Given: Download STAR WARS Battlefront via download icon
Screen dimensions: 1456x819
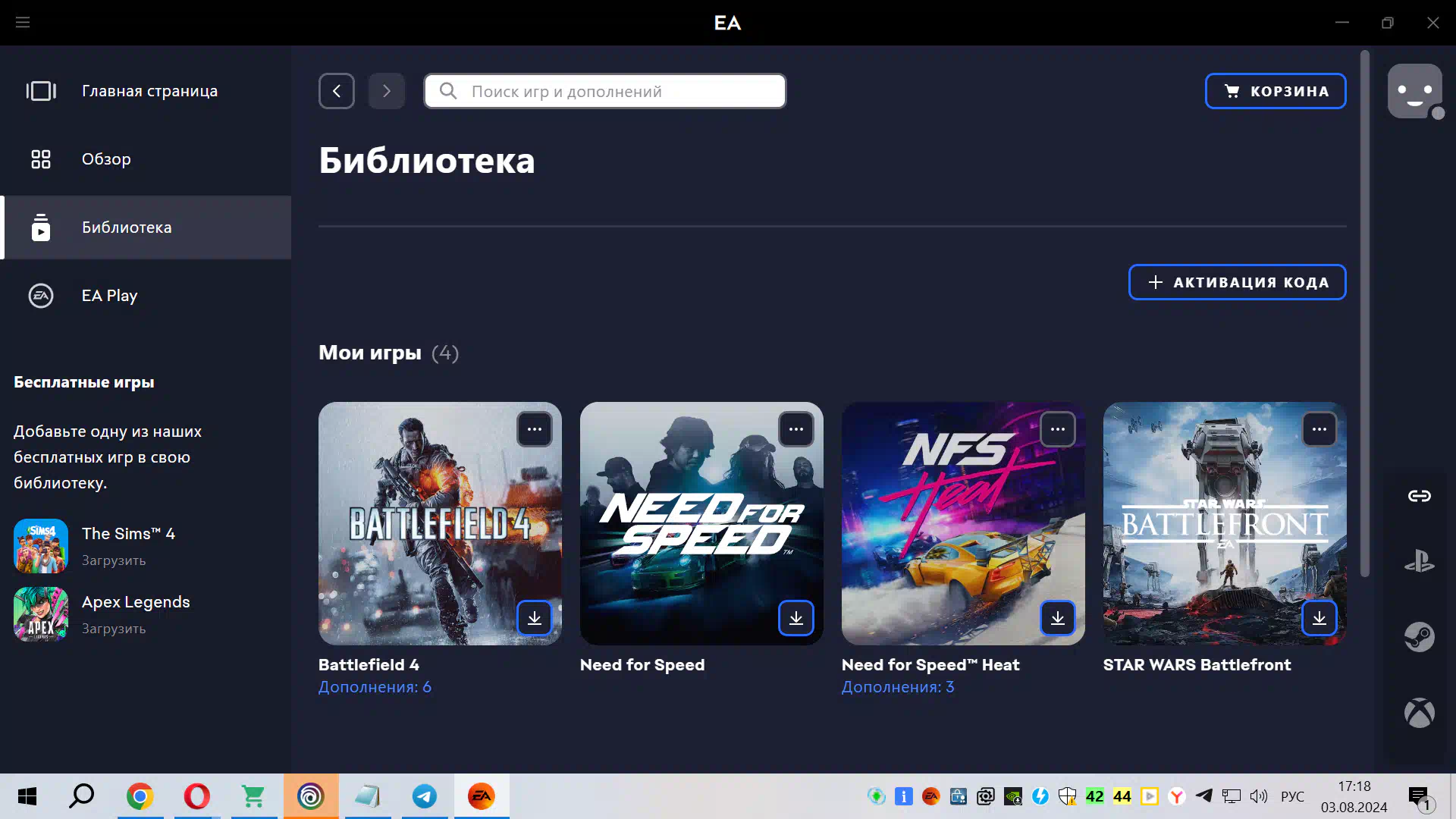Looking at the screenshot, I should [1319, 618].
